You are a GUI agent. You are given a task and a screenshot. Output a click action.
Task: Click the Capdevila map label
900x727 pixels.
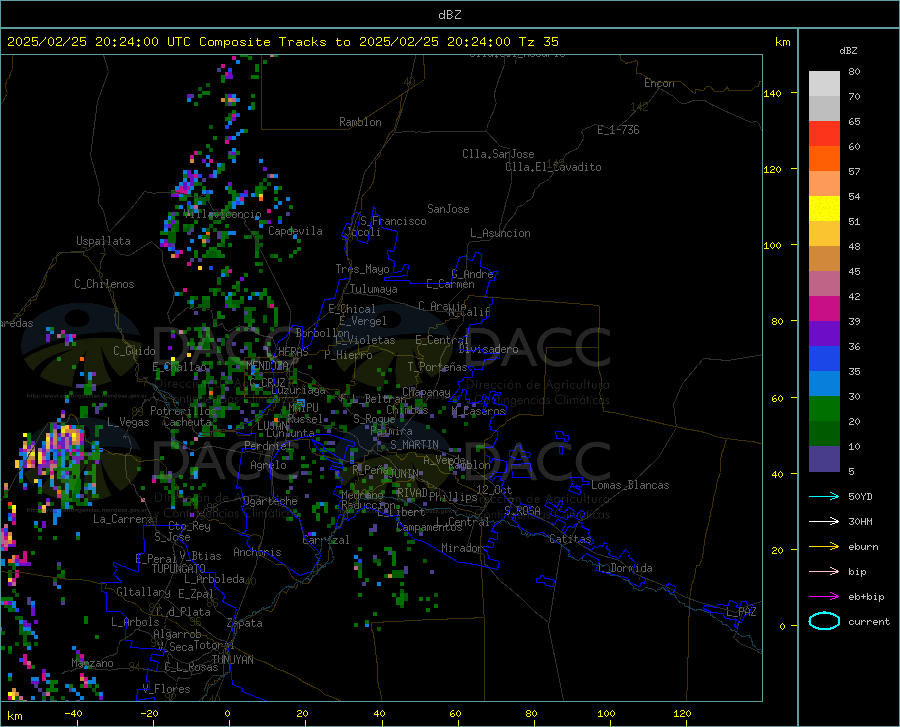tap(295, 231)
